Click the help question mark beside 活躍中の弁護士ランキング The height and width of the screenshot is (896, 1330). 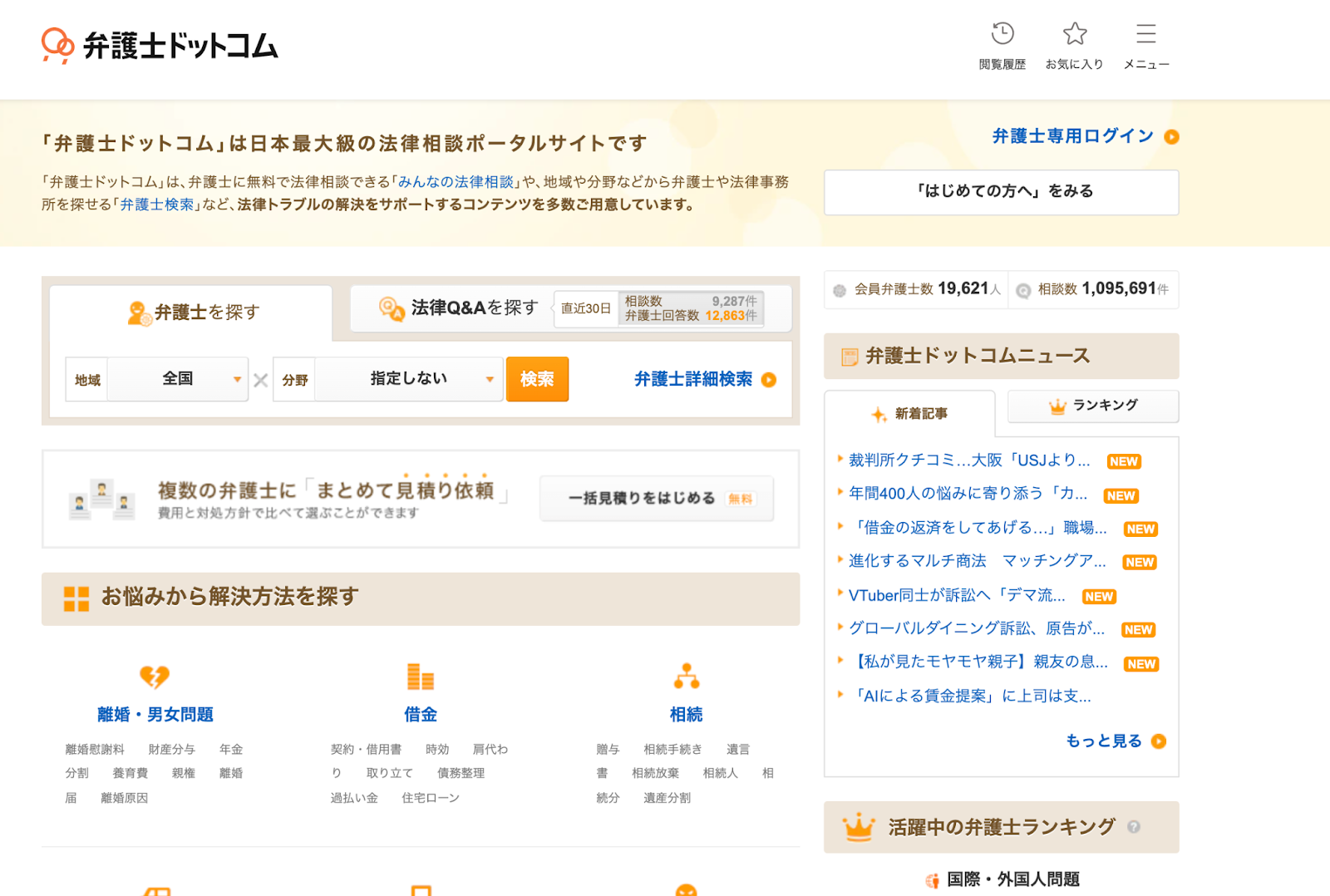point(1134,827)
